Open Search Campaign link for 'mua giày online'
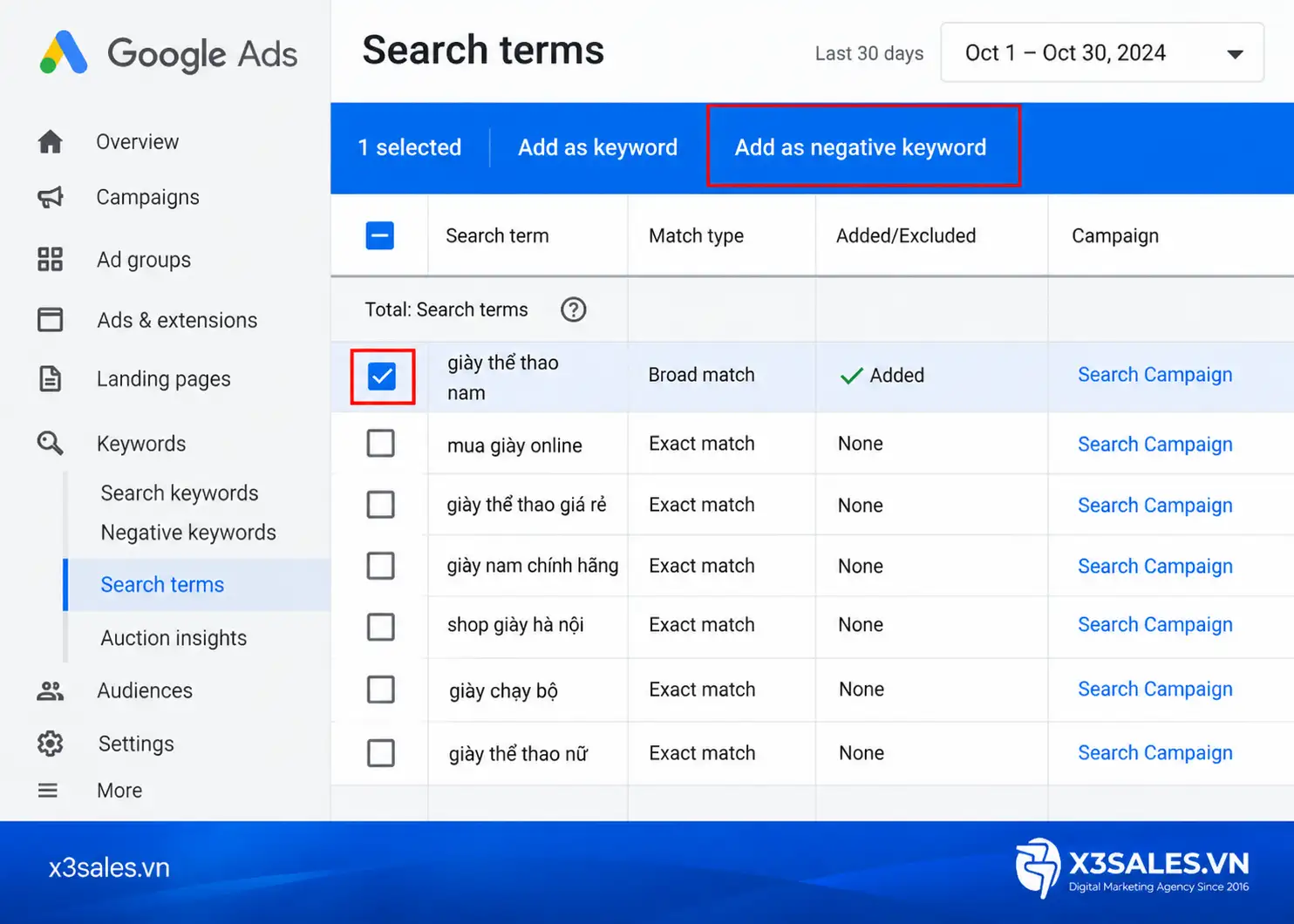The image size is (1294, 924). click(x=1155, y=445)
